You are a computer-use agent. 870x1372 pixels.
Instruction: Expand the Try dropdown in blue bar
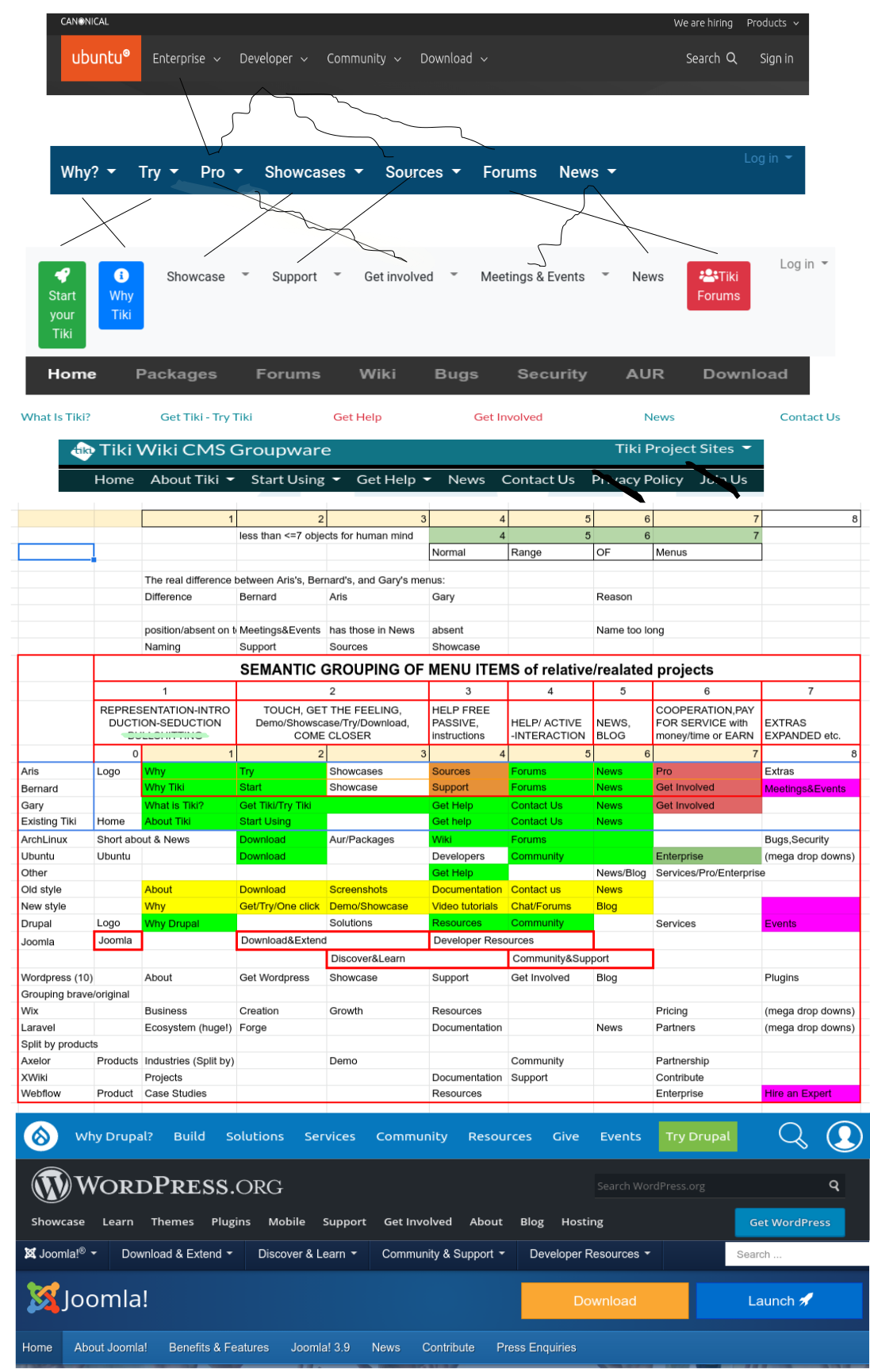pyautogui.click(x=159, y=172)
